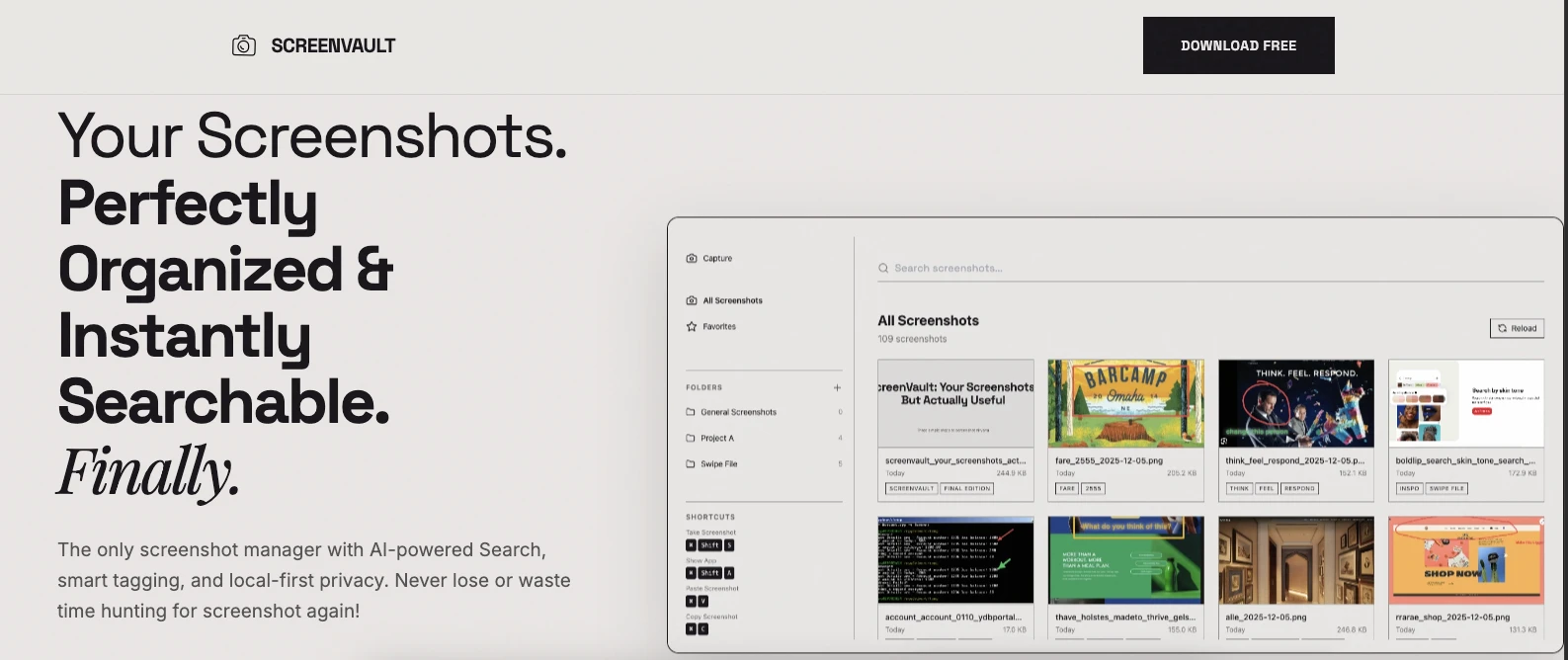Click the Favorites star icon
The width and height of the screenshot is (1568, 660).
[692, 326]
